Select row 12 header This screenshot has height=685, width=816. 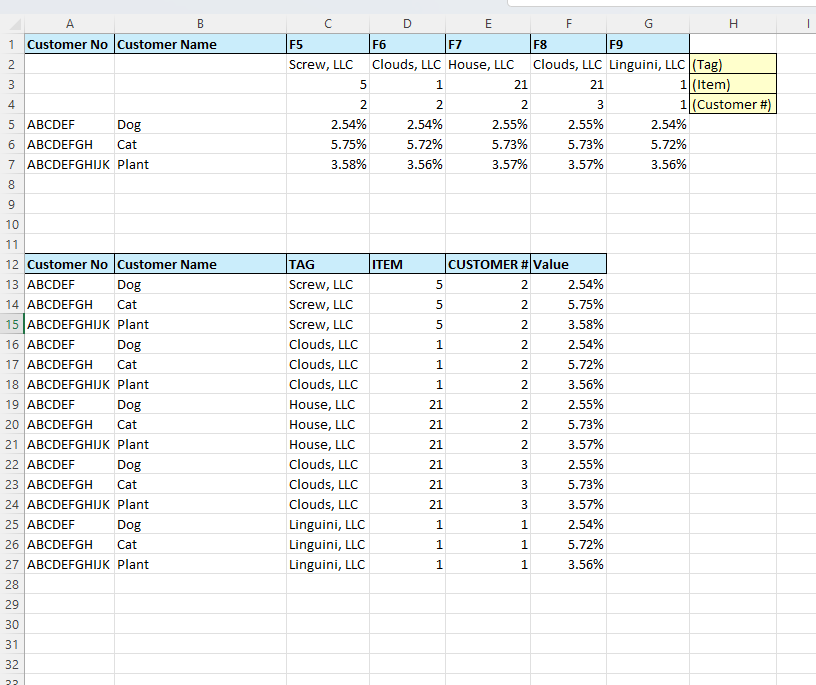[x=12, y=264]
